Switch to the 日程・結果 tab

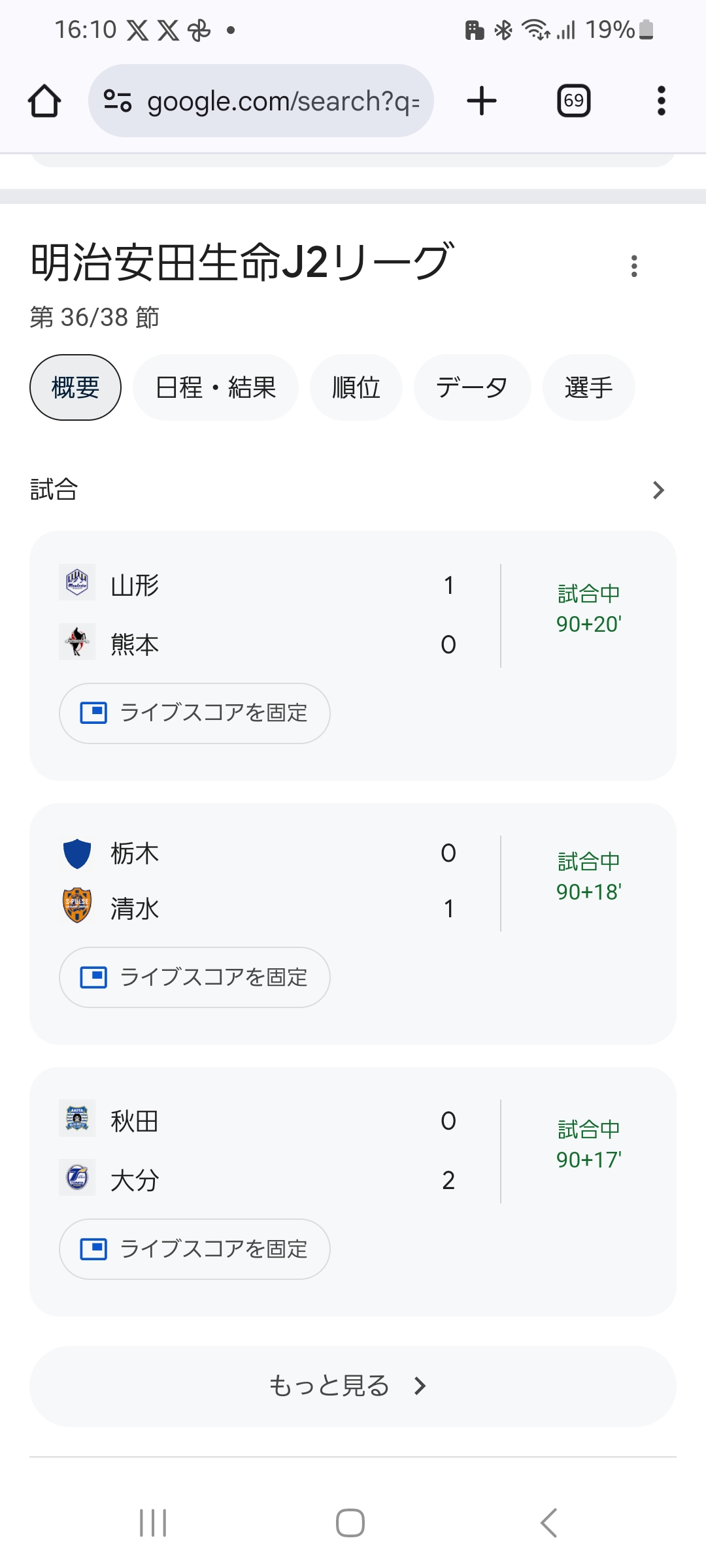216,387
